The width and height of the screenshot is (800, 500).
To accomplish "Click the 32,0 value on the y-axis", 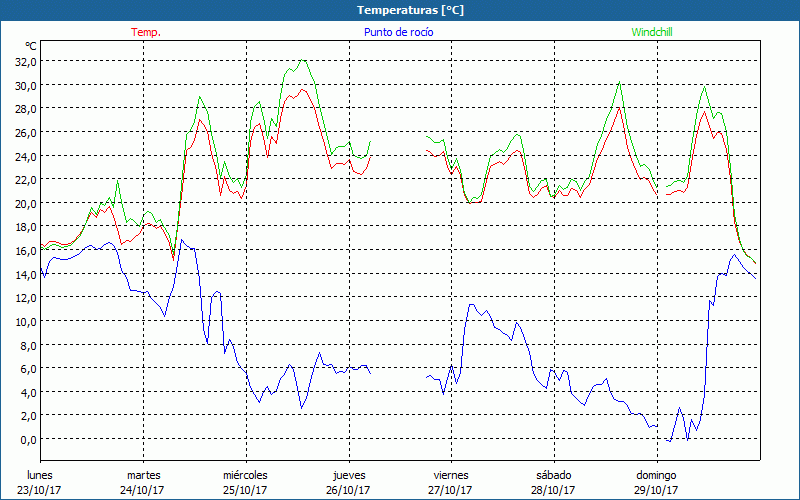I will coord(25,61).
